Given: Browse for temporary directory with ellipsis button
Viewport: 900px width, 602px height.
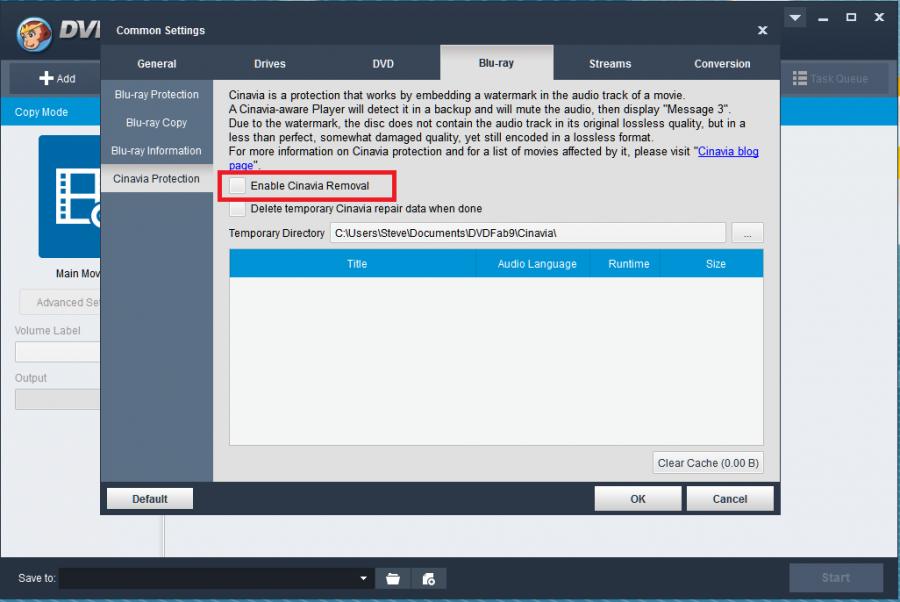Looking at the screenshot, I should [747, 233].
